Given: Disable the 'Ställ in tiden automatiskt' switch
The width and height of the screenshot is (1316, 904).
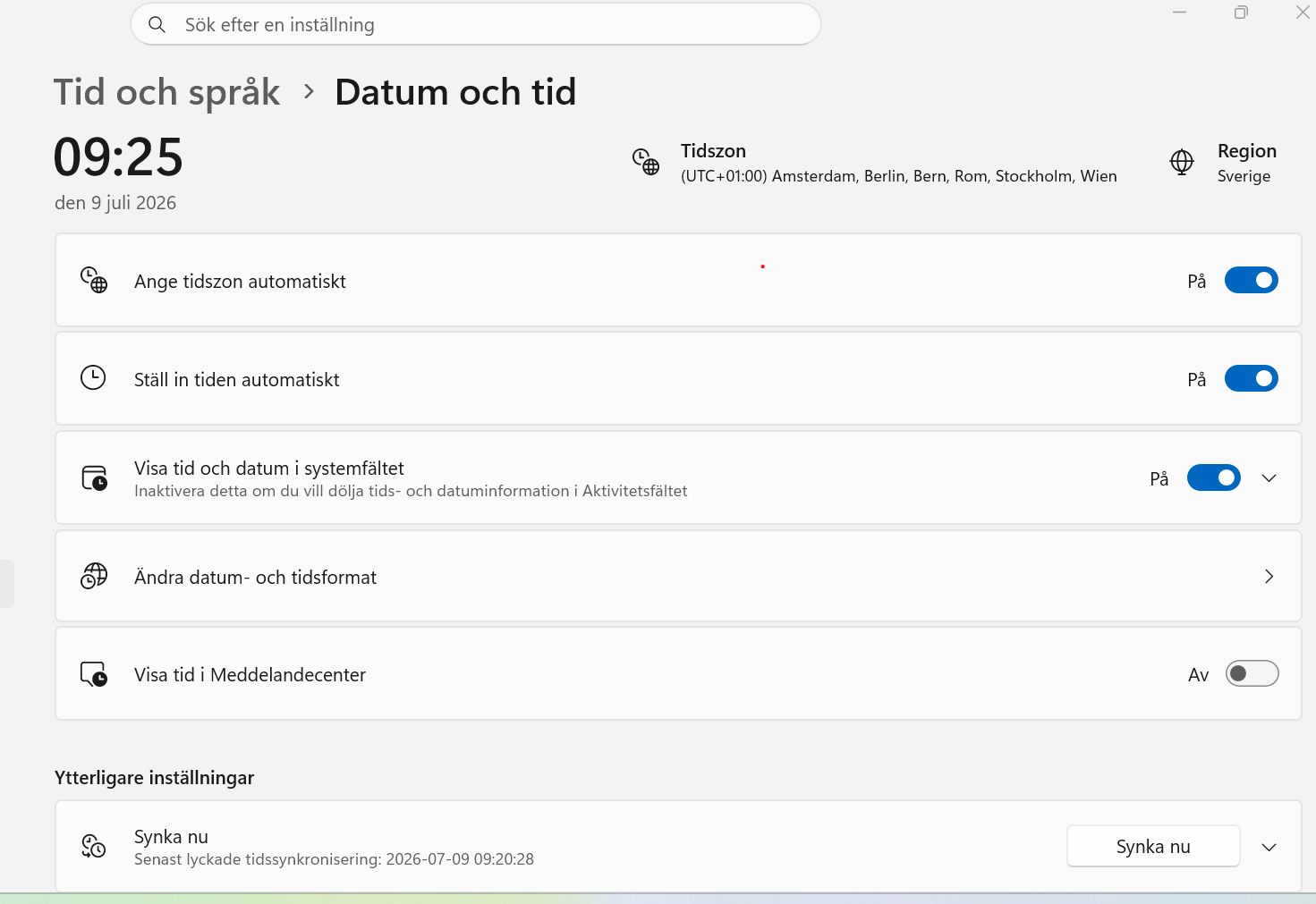Looking at the screenshot, I should tap(1251, 378).
